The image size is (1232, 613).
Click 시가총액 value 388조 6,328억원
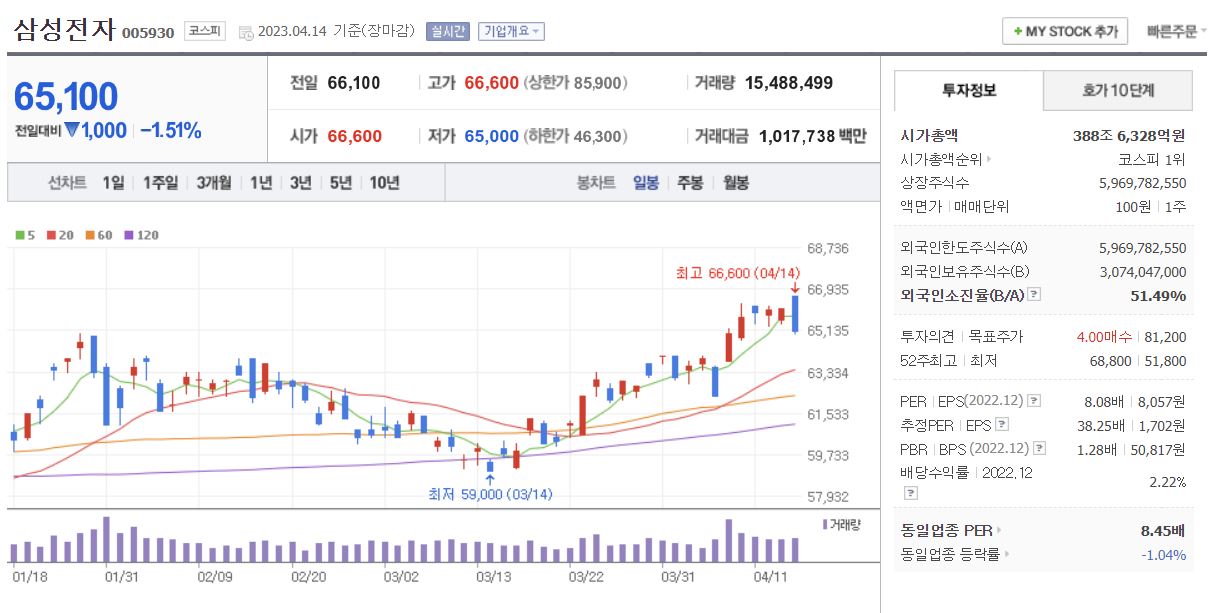click(1129, 135)
